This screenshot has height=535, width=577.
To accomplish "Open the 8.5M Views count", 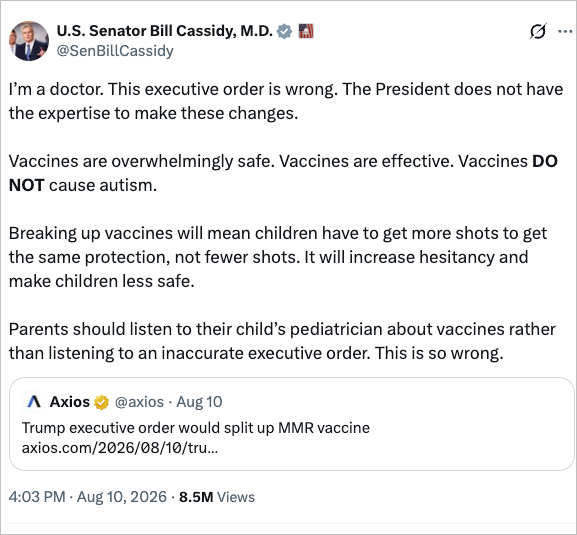I will (217, 497).
